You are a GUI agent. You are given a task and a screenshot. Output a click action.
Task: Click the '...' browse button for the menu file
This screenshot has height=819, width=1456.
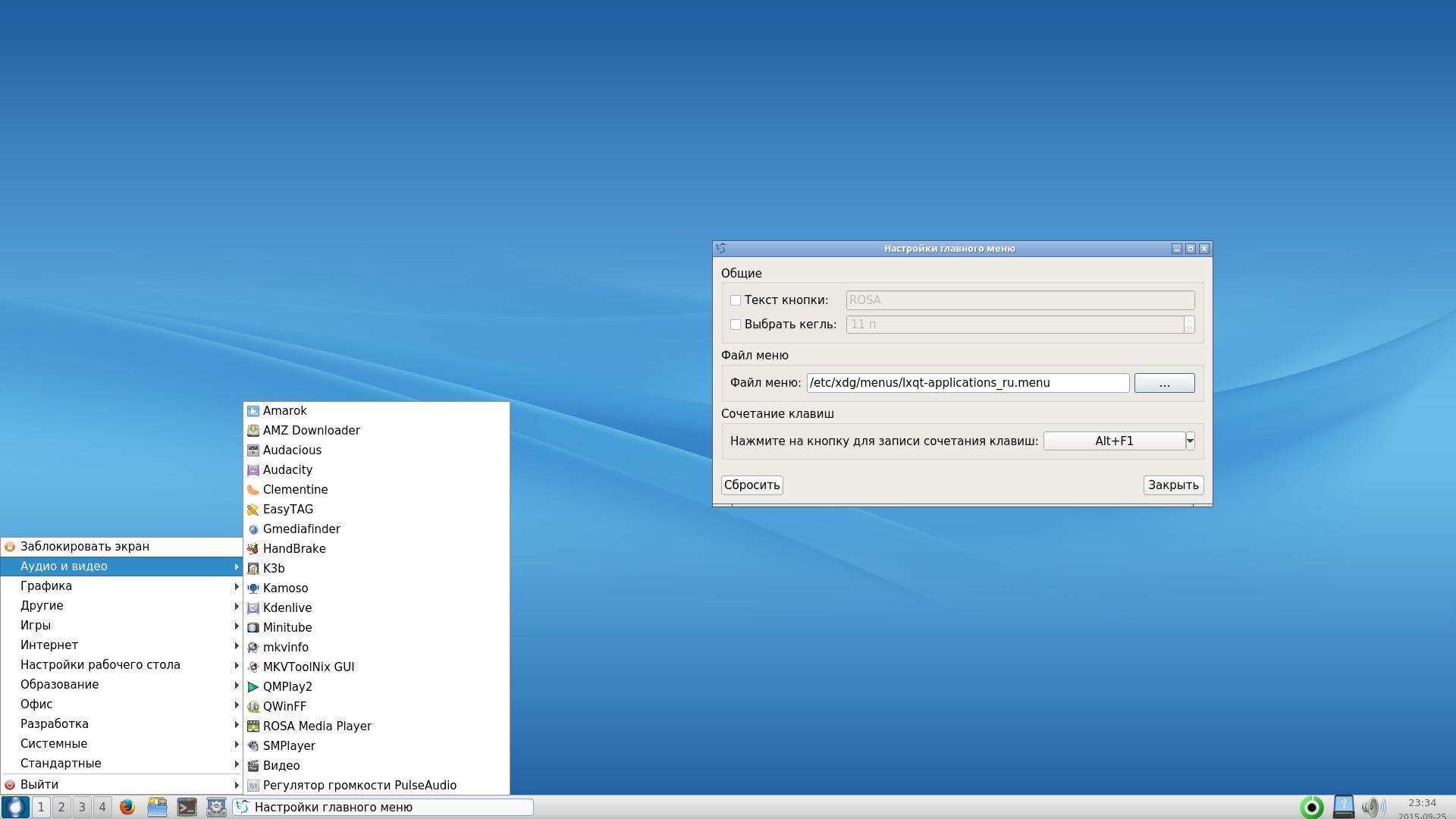point(1164,384)
